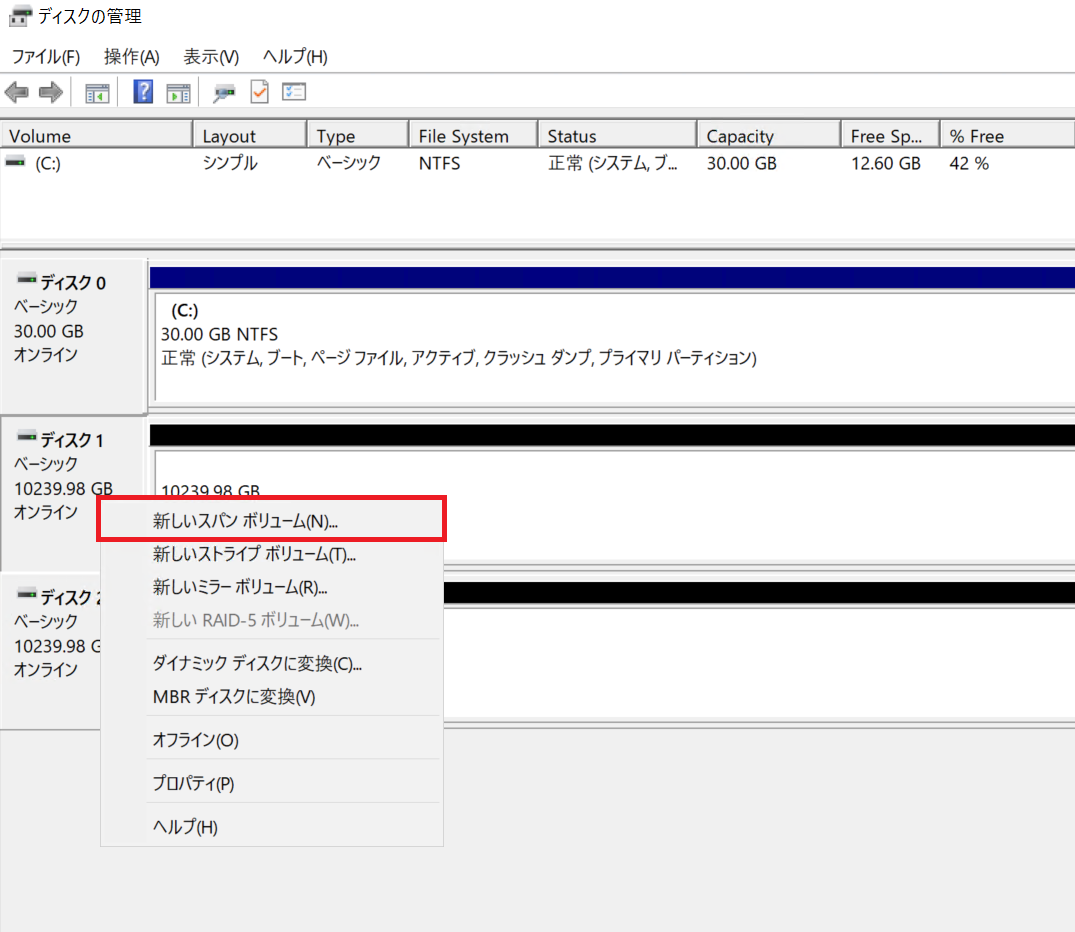Click the ディスク 0 drive icon
The width and height of the screenshot is (1075, 932).
27,278
